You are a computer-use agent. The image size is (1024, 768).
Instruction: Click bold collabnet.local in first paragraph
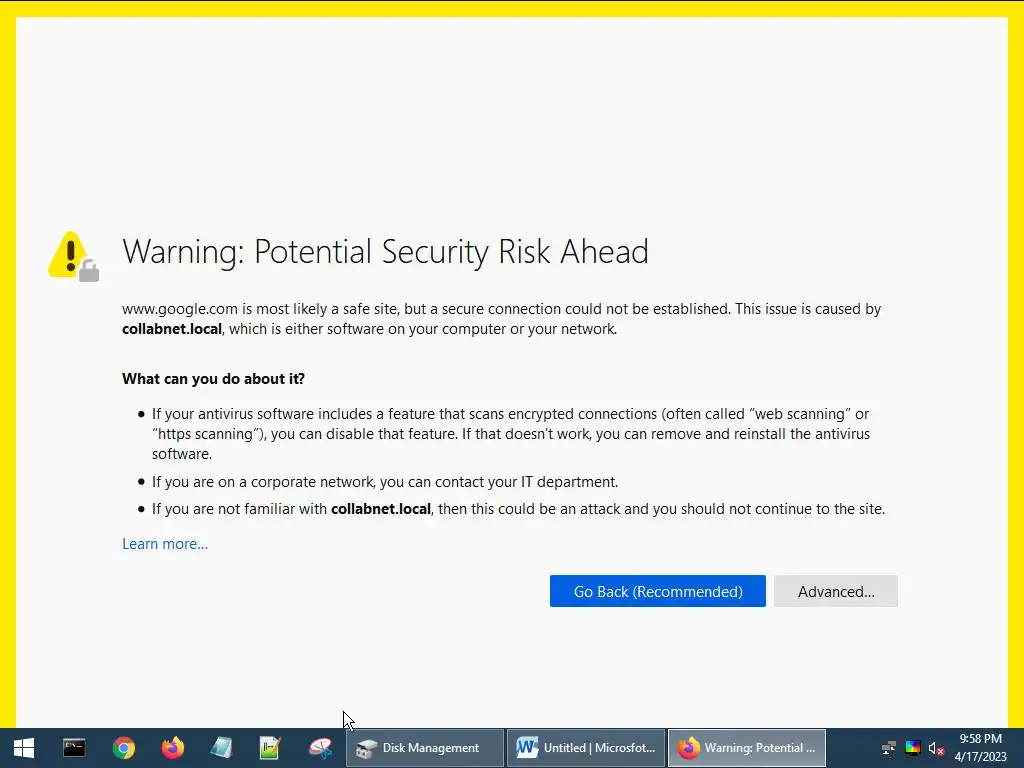(x=172, y=329)
